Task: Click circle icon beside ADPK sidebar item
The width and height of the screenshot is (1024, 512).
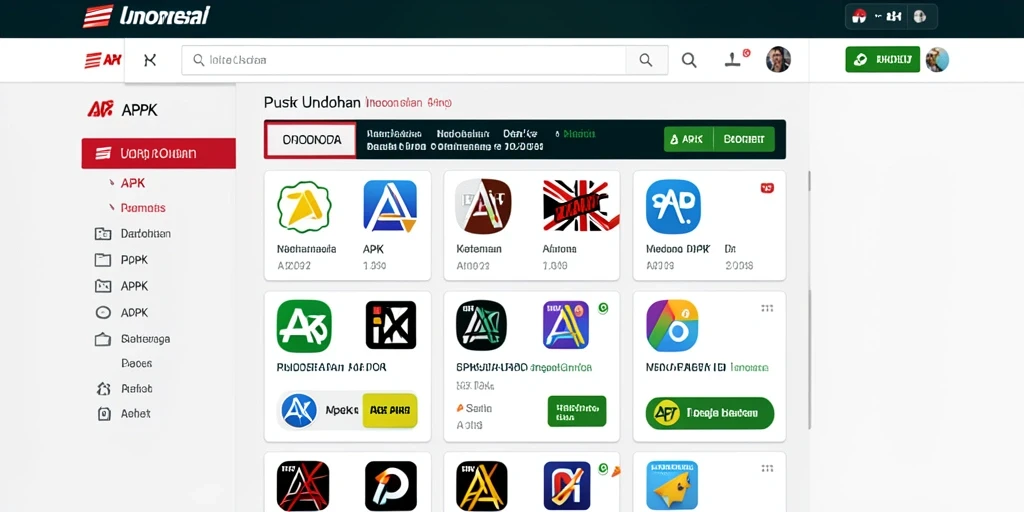Action: [103, 312]
